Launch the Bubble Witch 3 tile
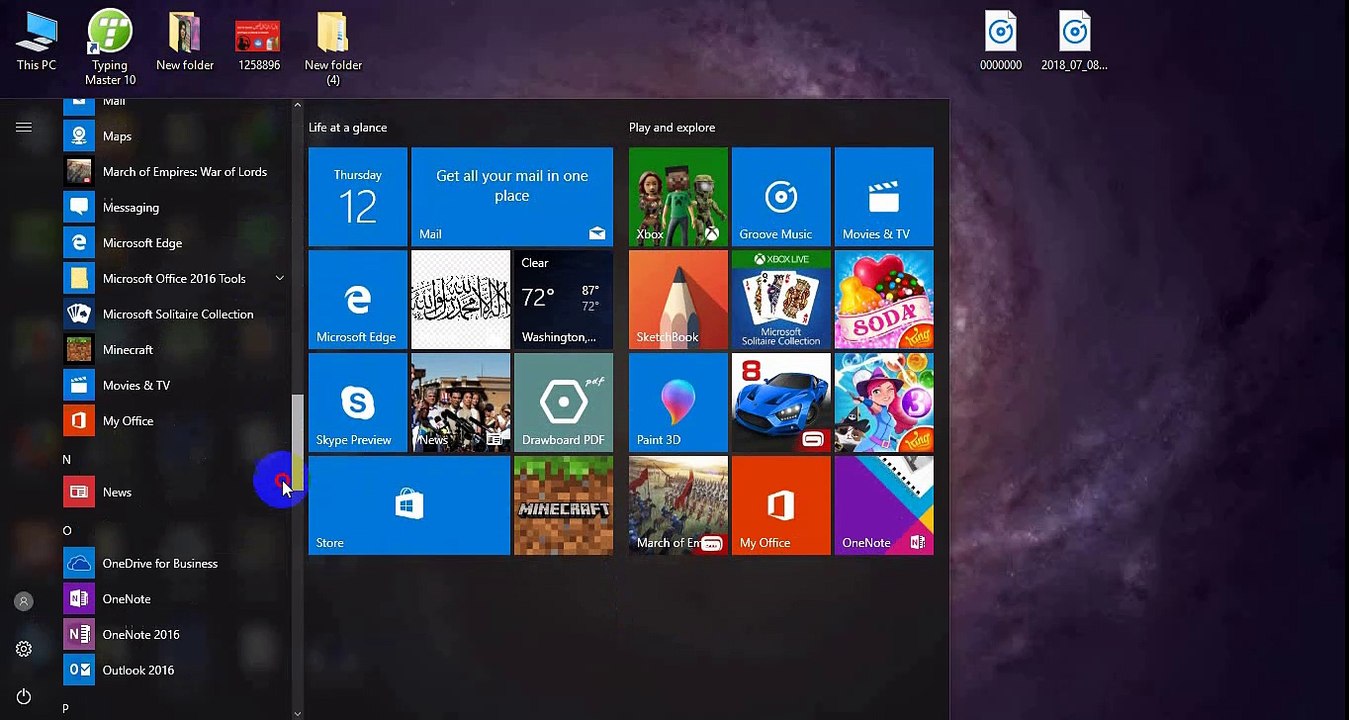1349x720 pixels. (x=884, y=403)
